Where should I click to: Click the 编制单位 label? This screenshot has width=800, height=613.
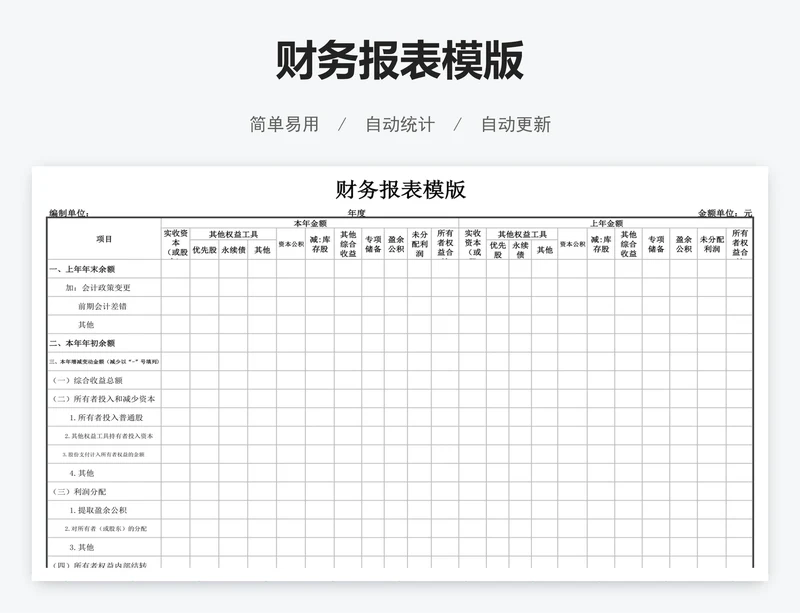[x=69, y=213]
